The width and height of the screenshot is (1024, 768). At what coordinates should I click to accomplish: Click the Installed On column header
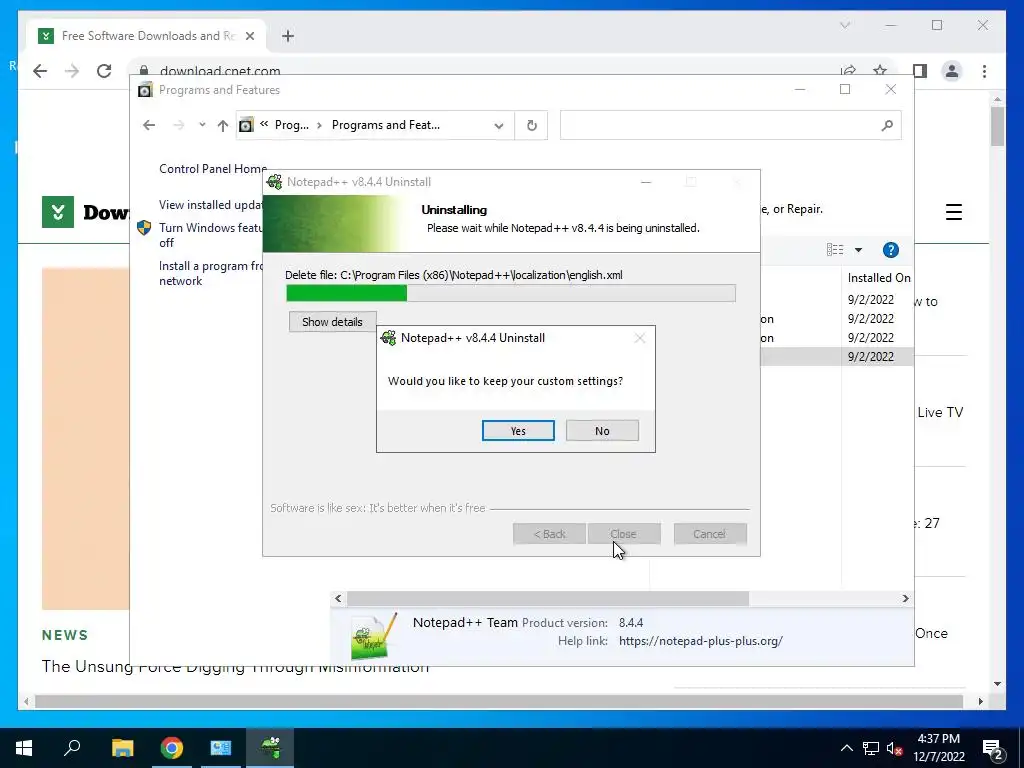point(877,278)
